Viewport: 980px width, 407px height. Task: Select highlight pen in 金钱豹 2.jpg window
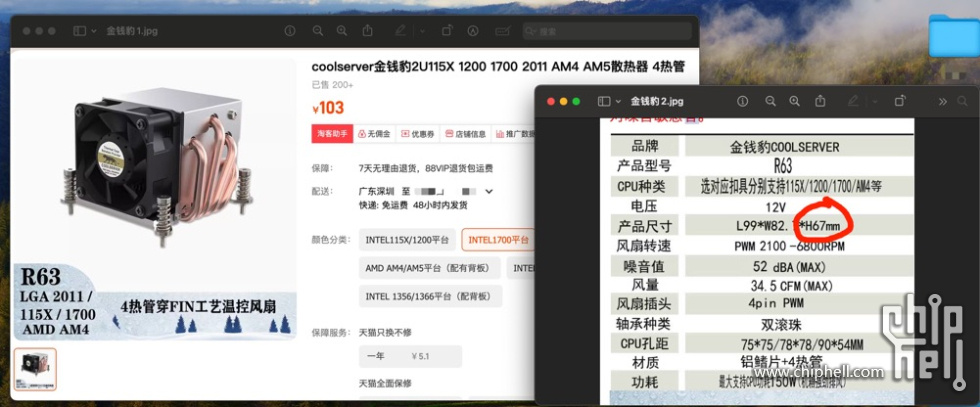click(x=854, y=101)
